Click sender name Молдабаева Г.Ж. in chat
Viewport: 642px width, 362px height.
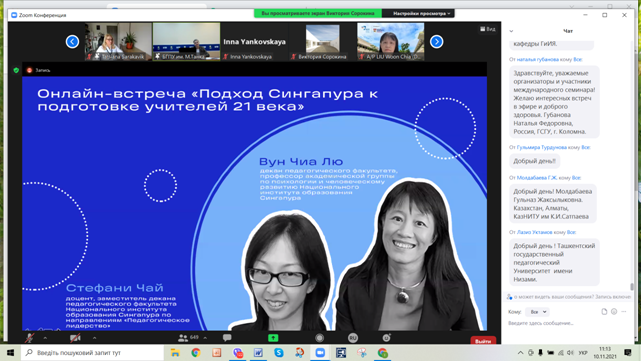536,178
